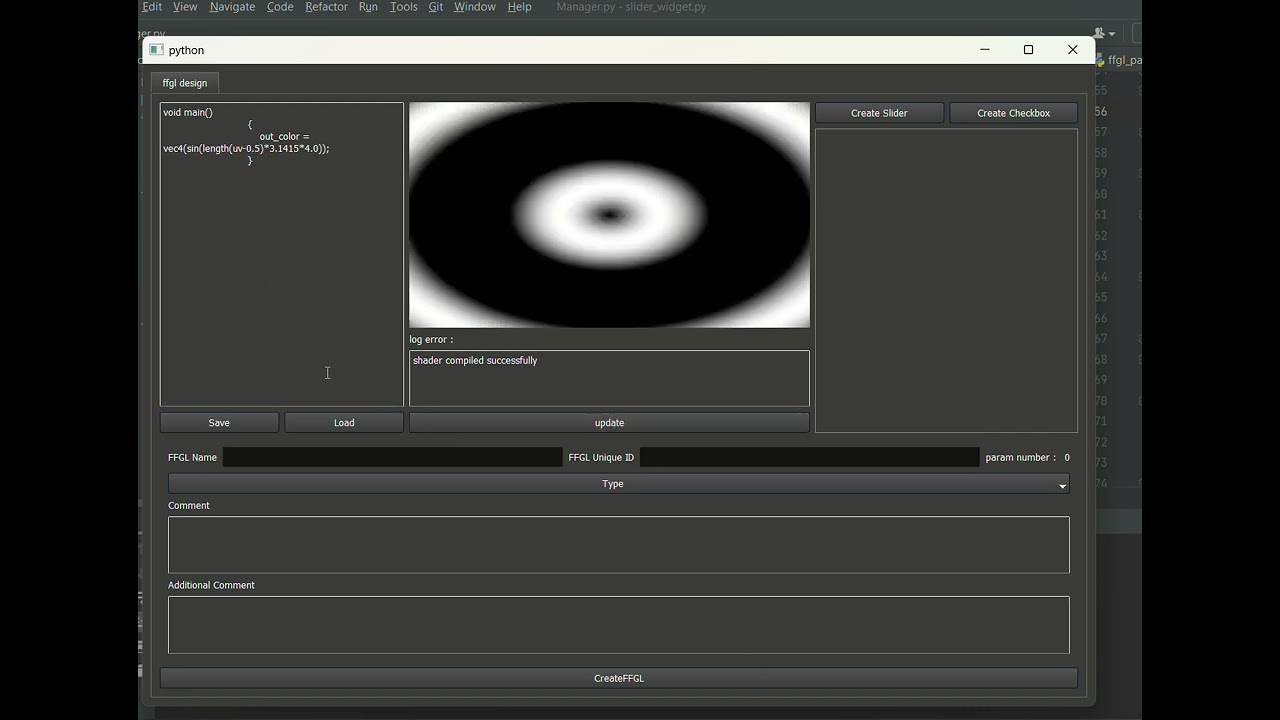Click the 'Additional Comment' label
The height and width of the screenshot is (720, 1280).
(211, 586)
